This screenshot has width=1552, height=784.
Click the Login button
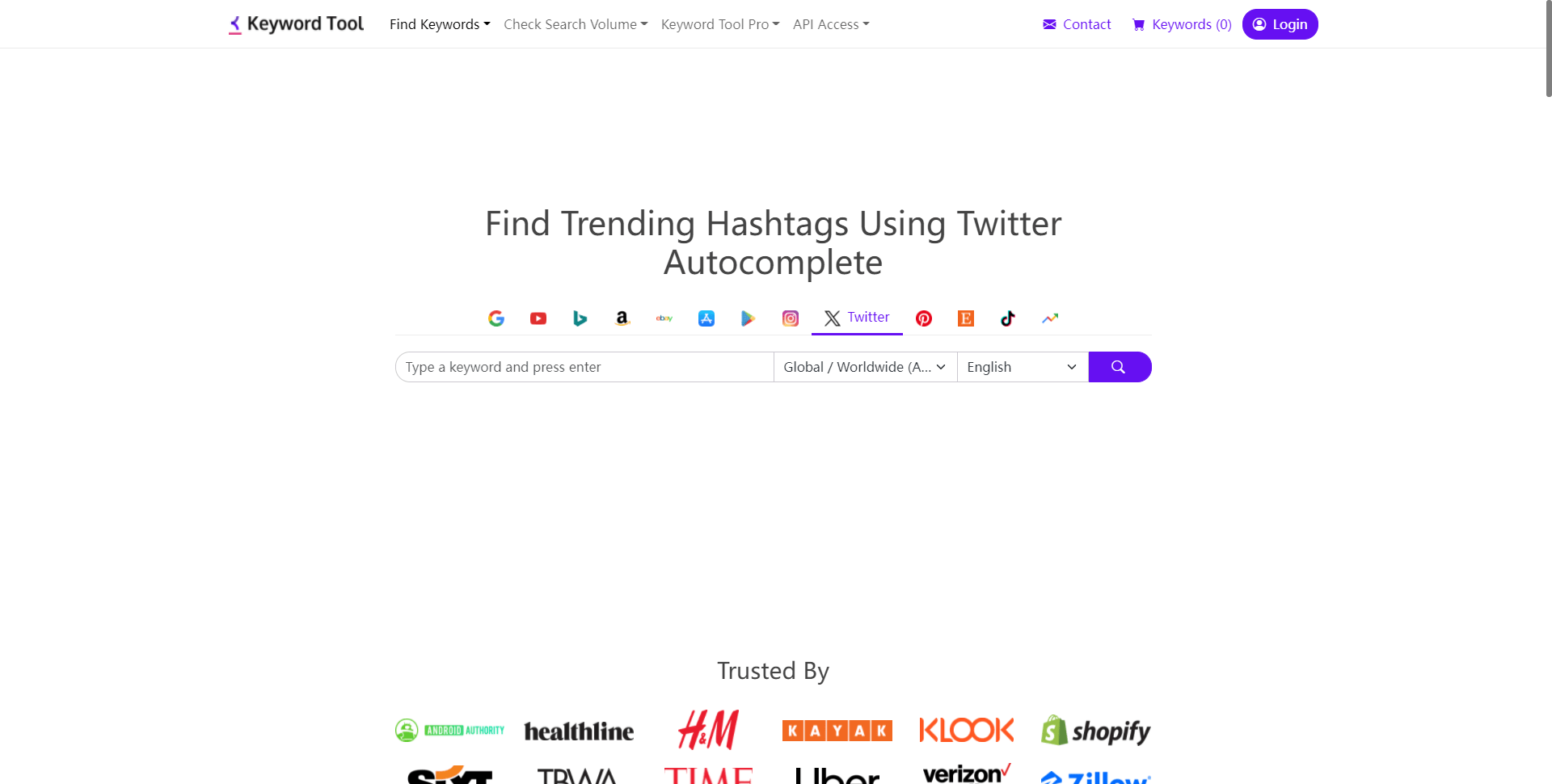click(x=1280, y=24)
